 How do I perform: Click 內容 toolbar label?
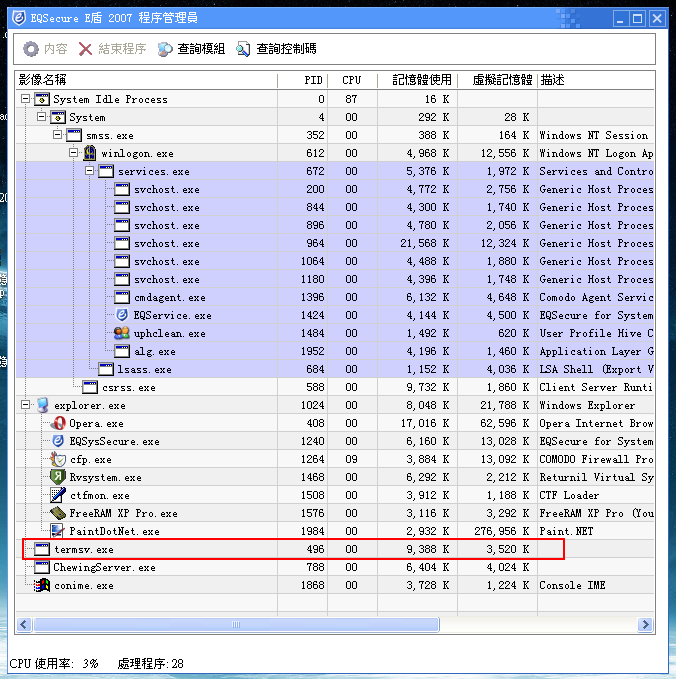56,49
